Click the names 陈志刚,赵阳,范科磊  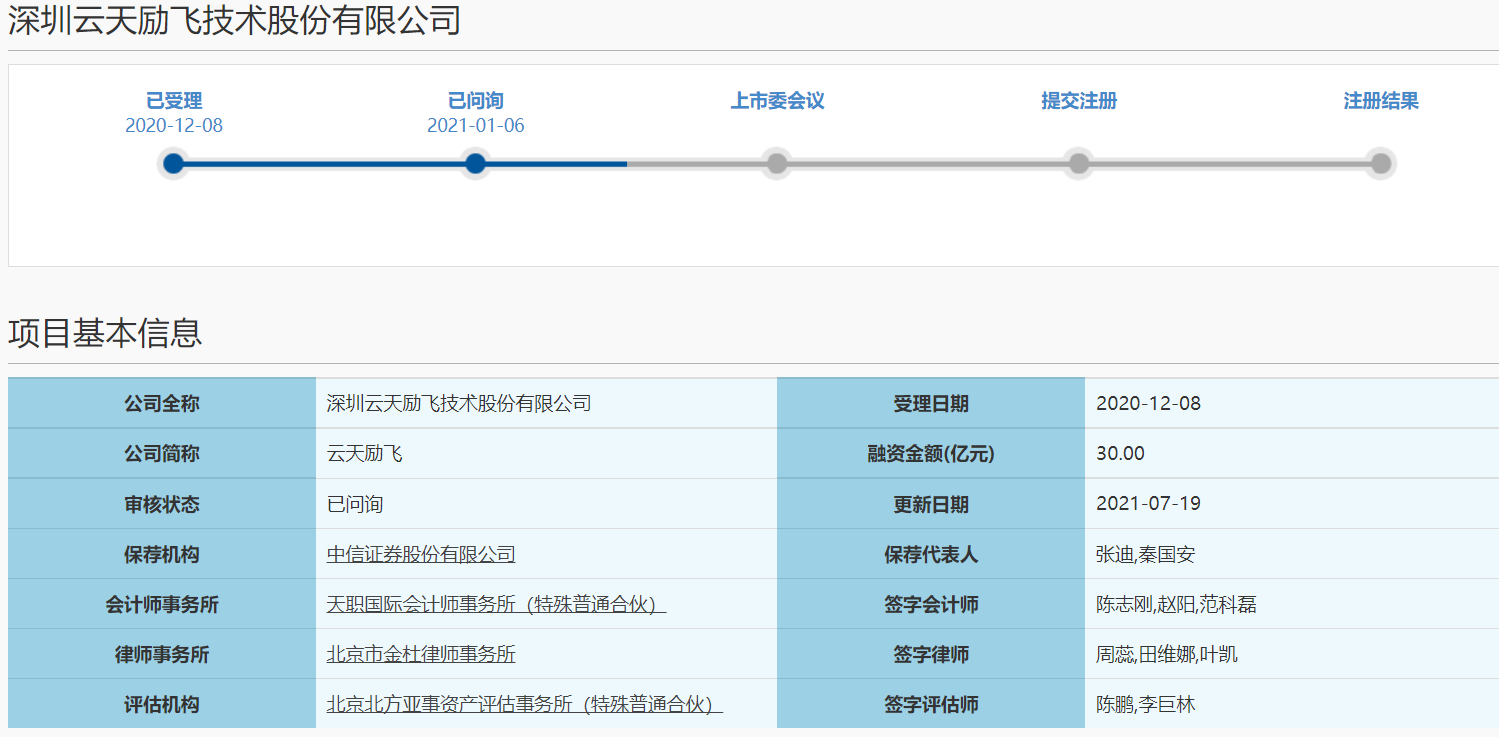1176,604
